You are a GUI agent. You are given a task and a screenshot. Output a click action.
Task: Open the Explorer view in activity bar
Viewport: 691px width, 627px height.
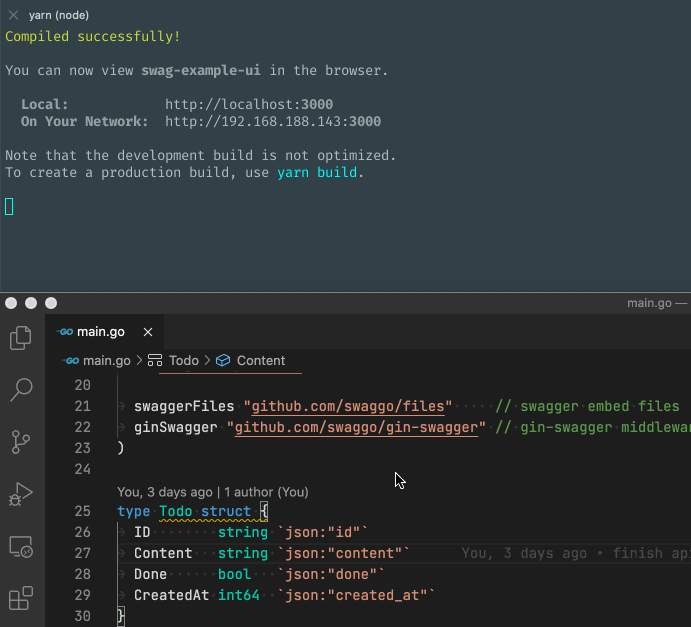tap(21, 338)
